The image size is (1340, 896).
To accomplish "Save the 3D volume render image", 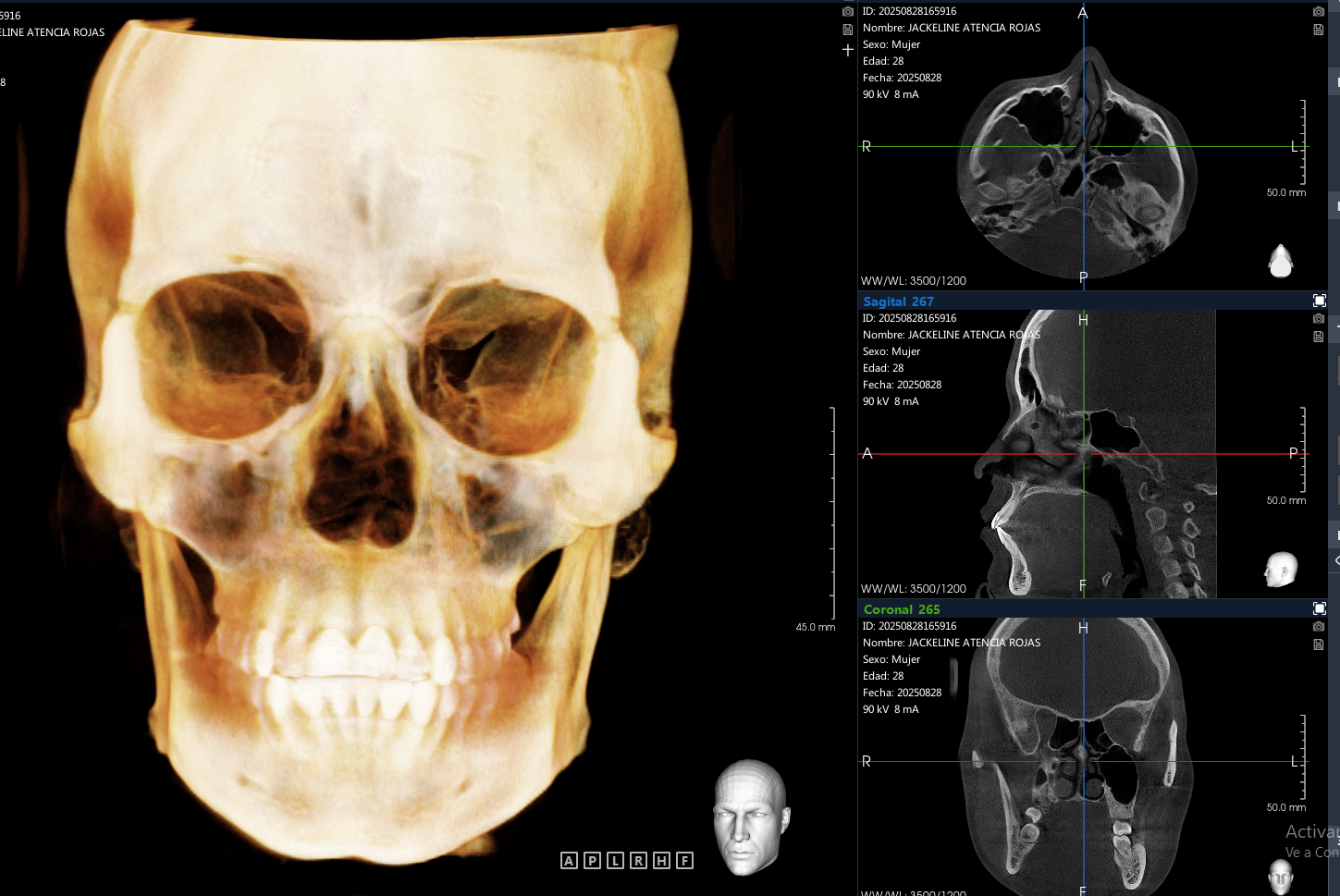I will [847, 30].
